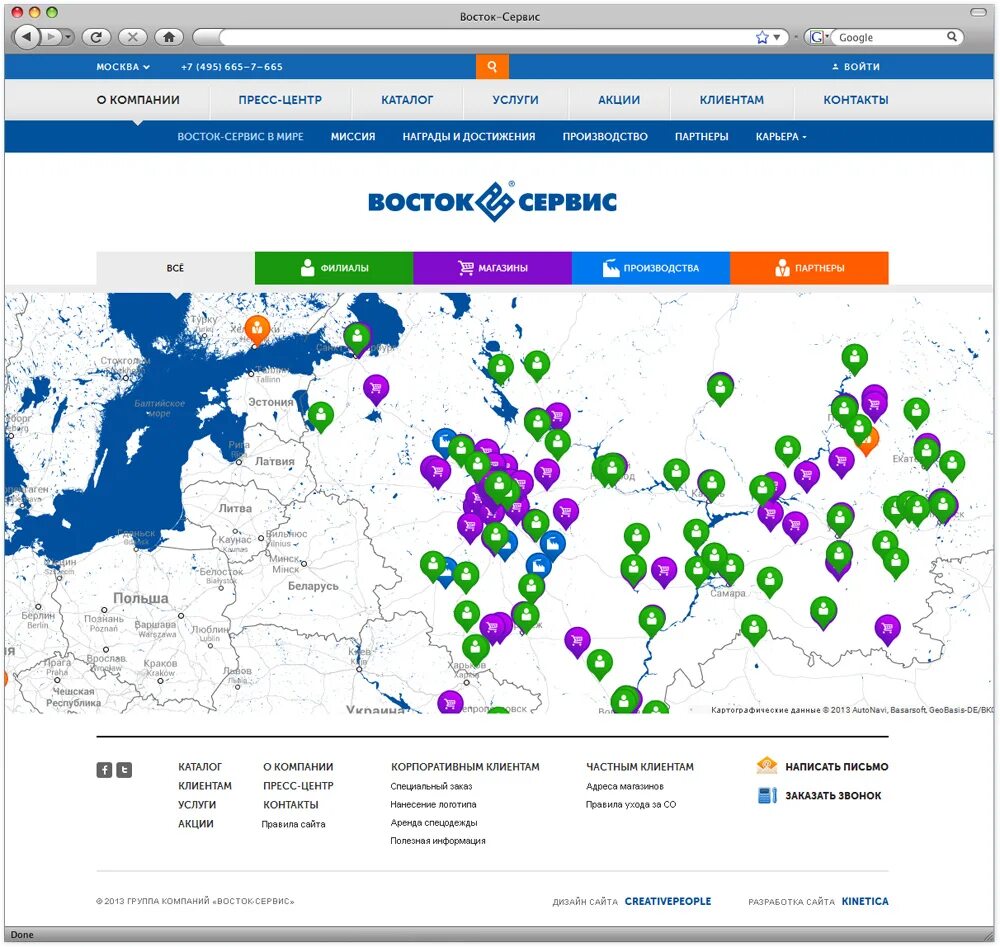This screenshot has width=1000, height=947.
Task: Click the CreativePeople design credit link
Action: (x=668, y=901)
